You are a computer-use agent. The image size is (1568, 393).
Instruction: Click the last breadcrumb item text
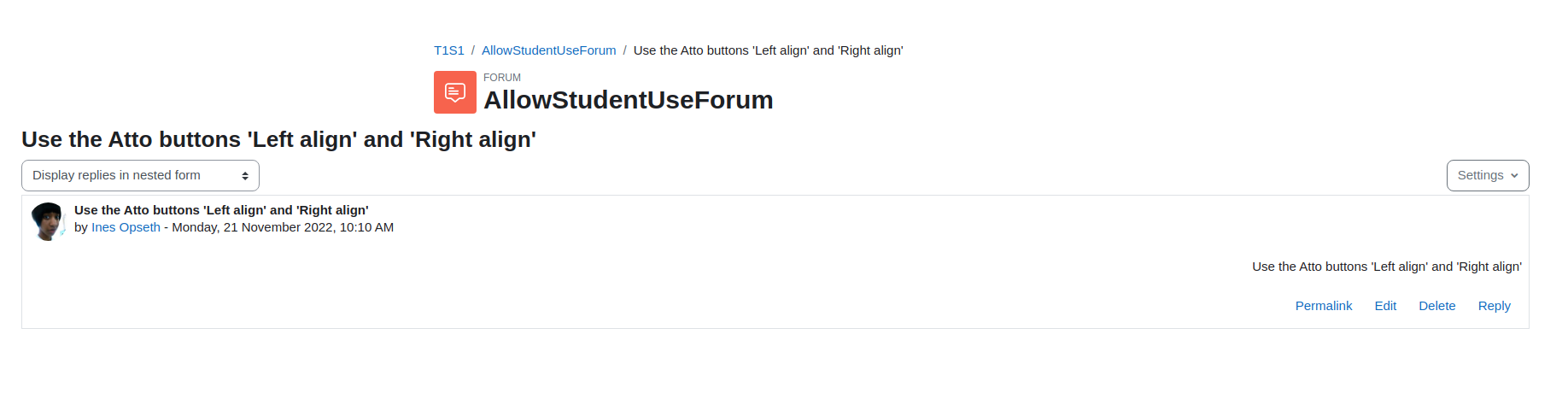(769, 50)
